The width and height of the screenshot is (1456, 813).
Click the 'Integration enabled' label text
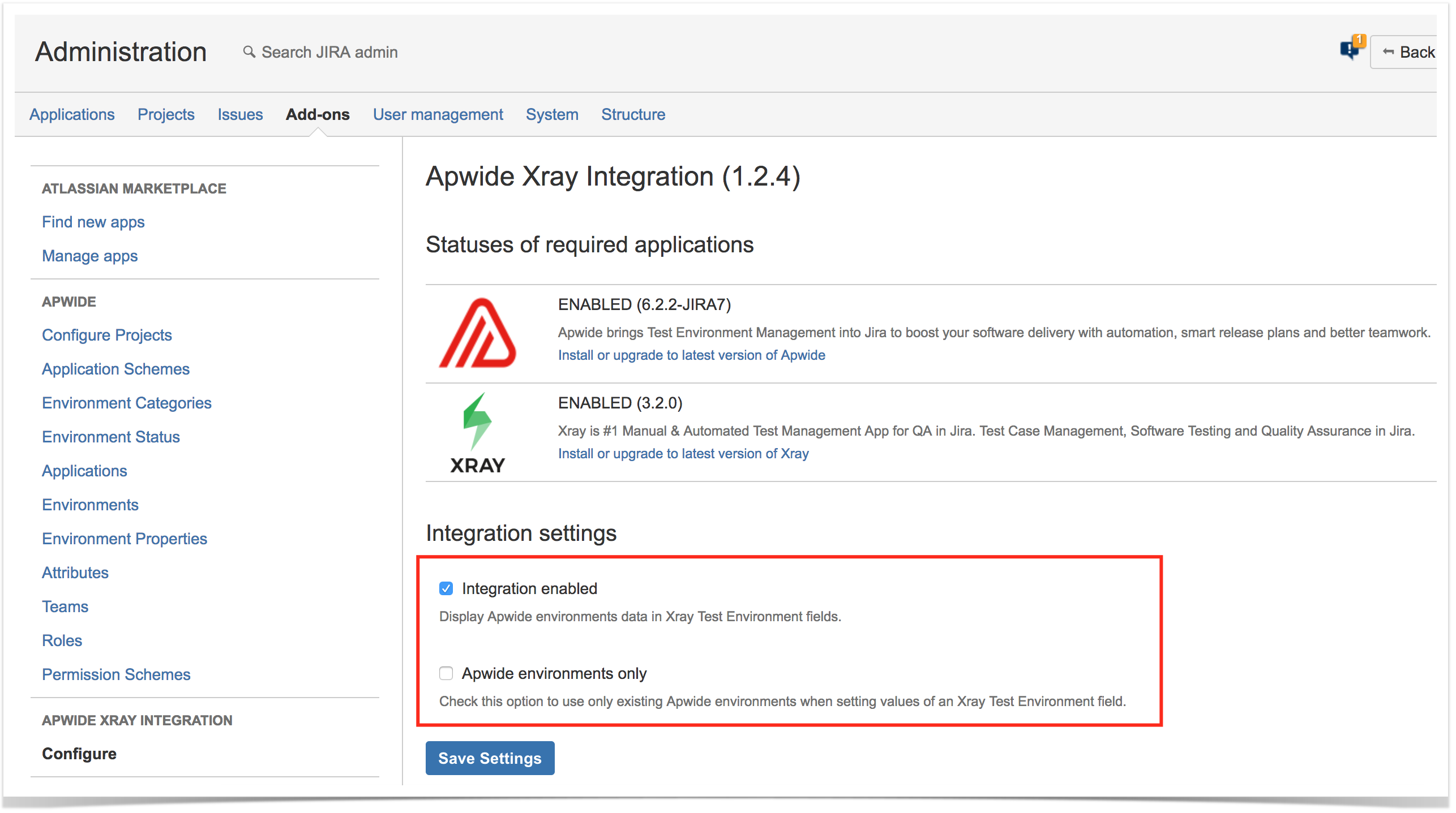tap(529, 588)
